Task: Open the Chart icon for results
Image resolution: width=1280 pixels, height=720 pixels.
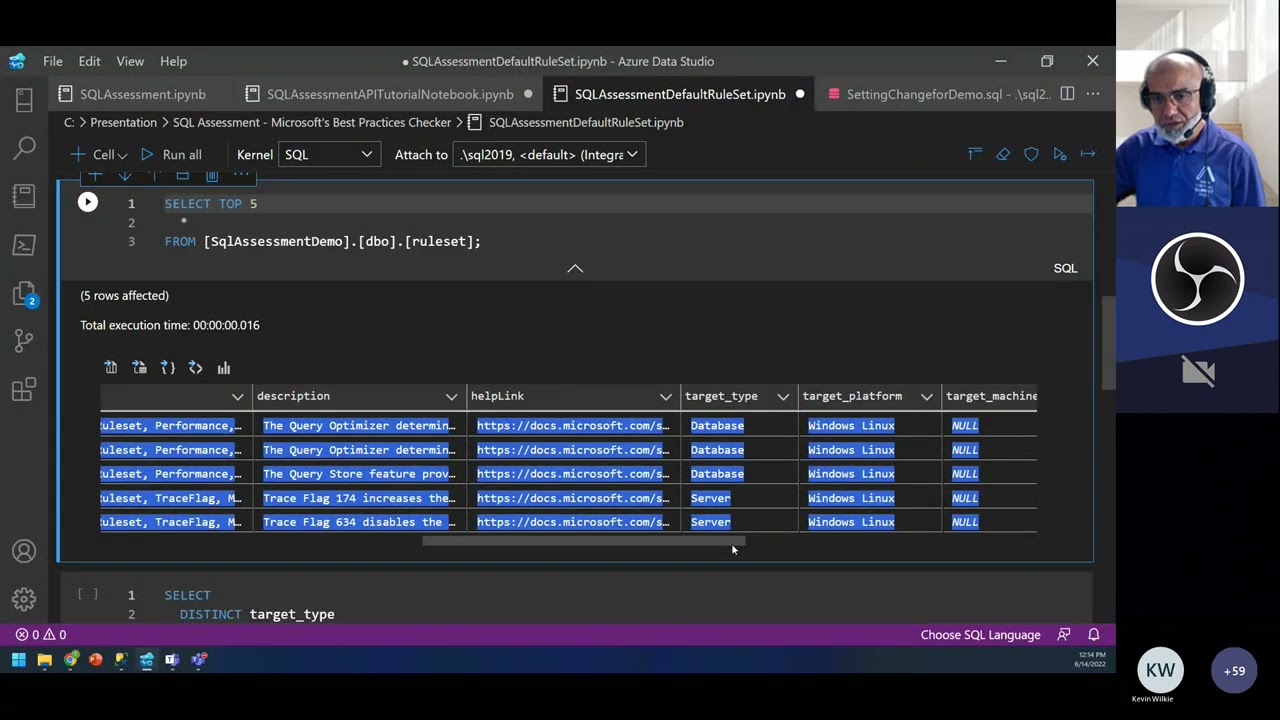Action: (224, 368)
